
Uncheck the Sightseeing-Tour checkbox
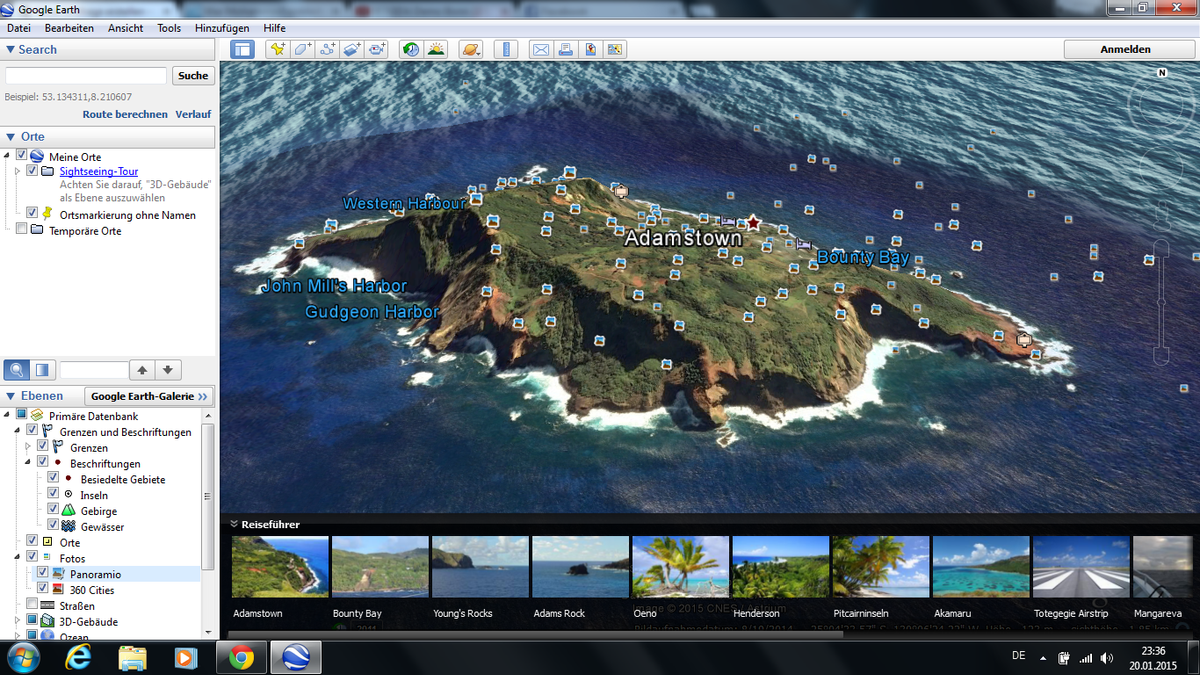(32, 171)
